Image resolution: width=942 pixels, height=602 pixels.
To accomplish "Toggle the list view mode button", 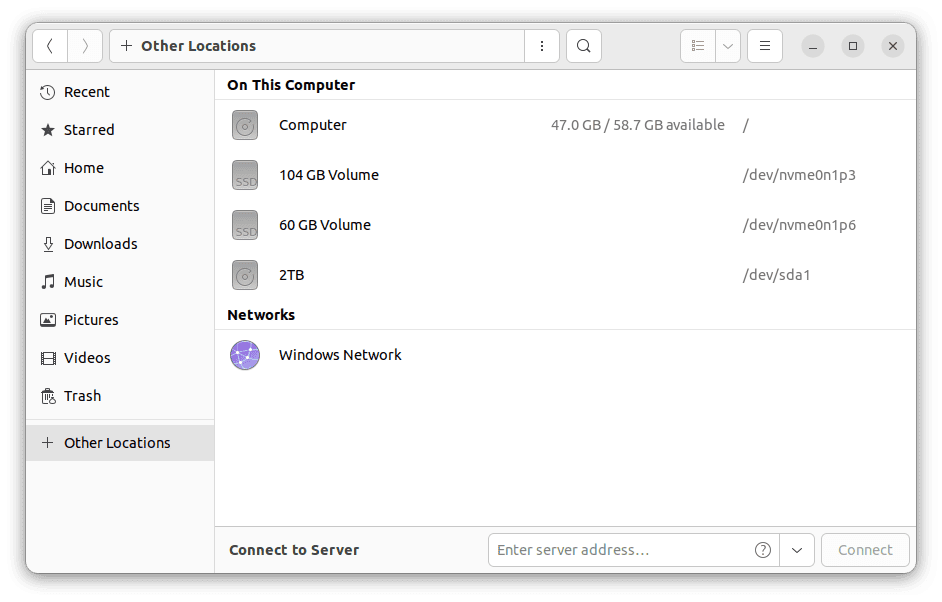I will coord(698,46).
